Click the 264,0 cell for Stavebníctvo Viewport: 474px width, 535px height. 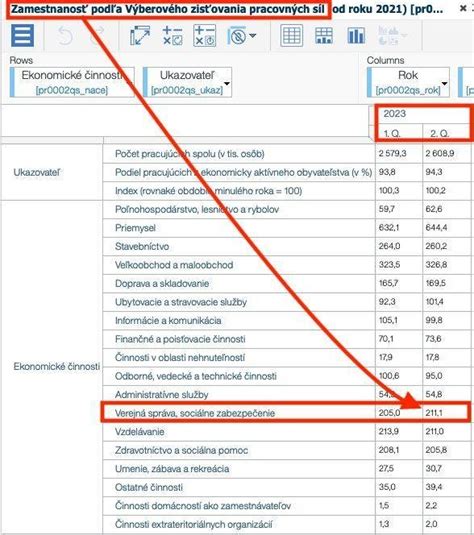click(x=399, y=246)
